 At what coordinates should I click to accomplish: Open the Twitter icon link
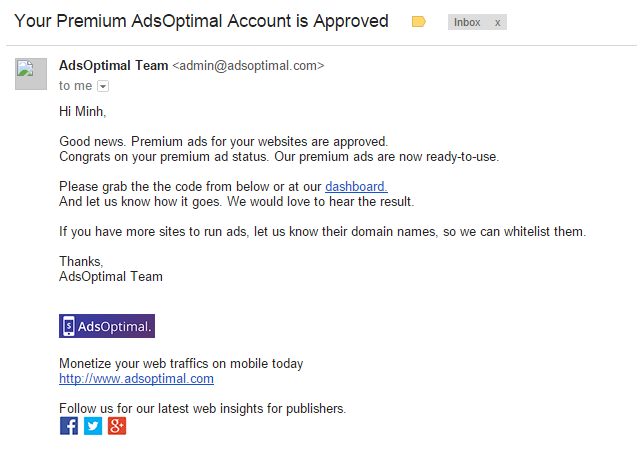[x=93, y=426]
